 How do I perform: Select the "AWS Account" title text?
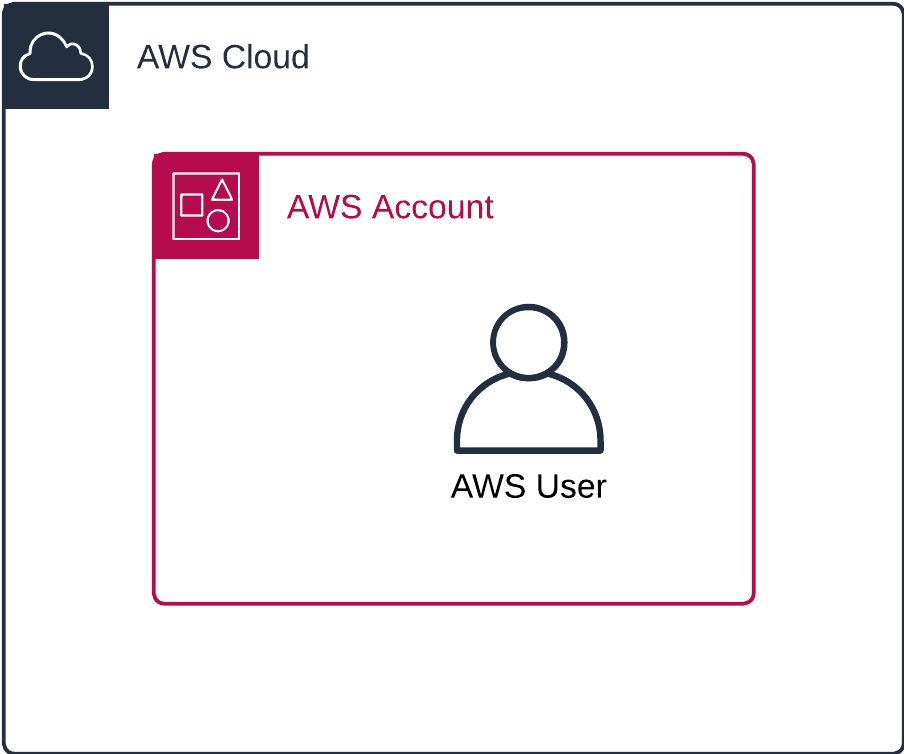390,207
